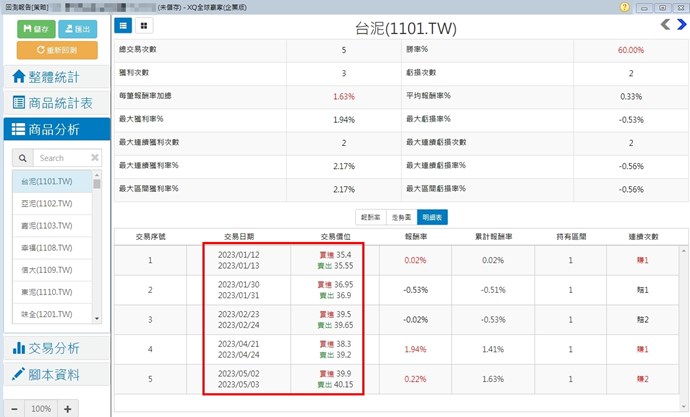The height and width of the screenshot is (417, 690).
Task: Click the search magnifier icon
Action: tap(22, 158)
